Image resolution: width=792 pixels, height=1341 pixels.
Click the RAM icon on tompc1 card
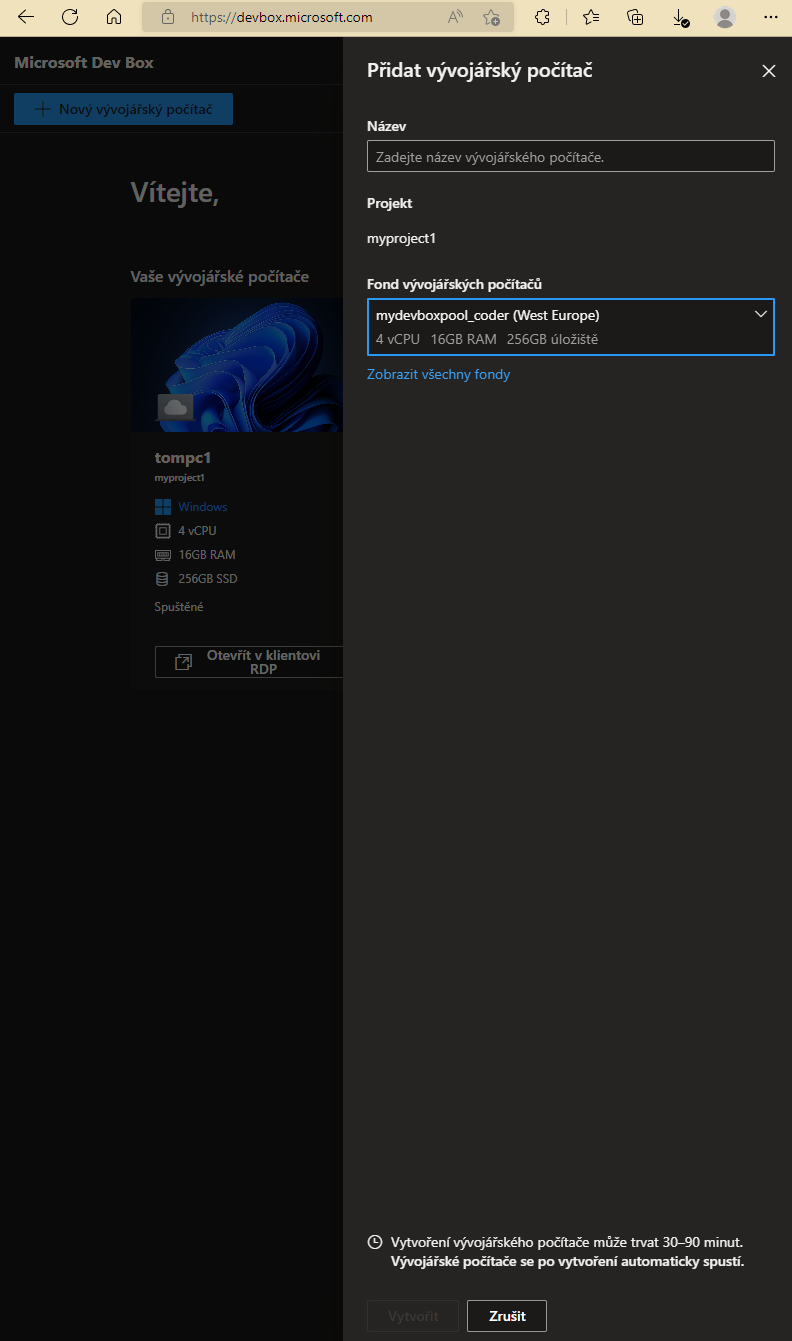pyautogui.click(x=163, y=555)
